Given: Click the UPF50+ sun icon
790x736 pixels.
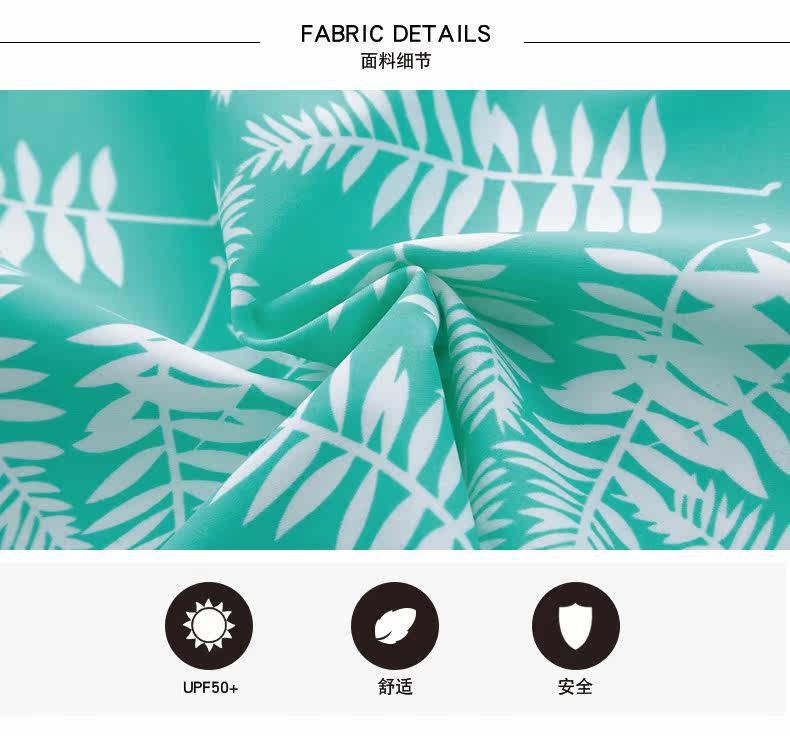Looking at the screenshot, I should pyautogui.click(x=209, y=625).
